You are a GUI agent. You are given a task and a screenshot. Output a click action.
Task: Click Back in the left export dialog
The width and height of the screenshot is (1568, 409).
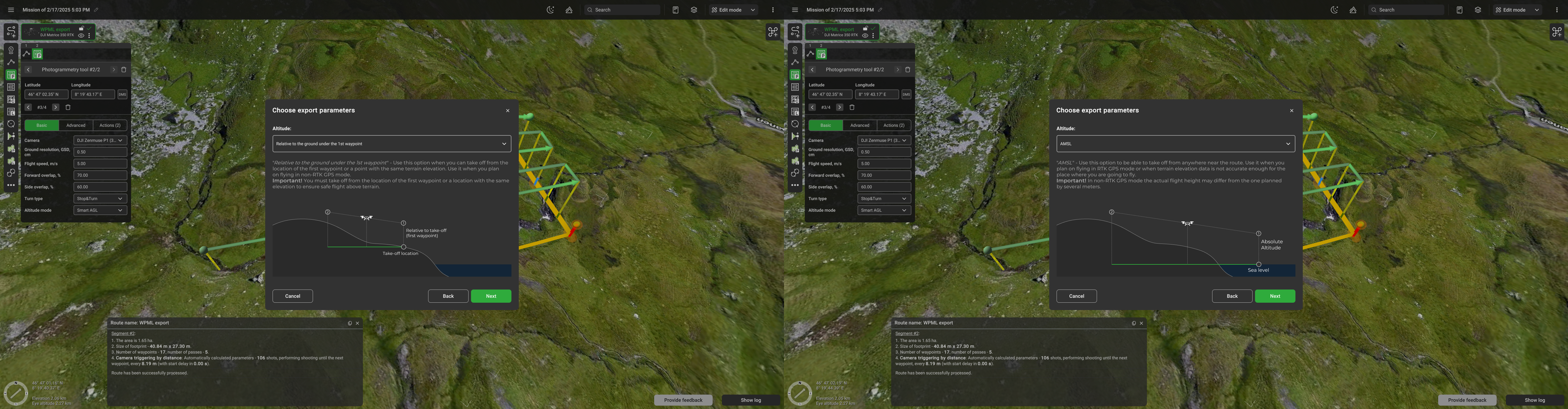[x=448, y=296]
